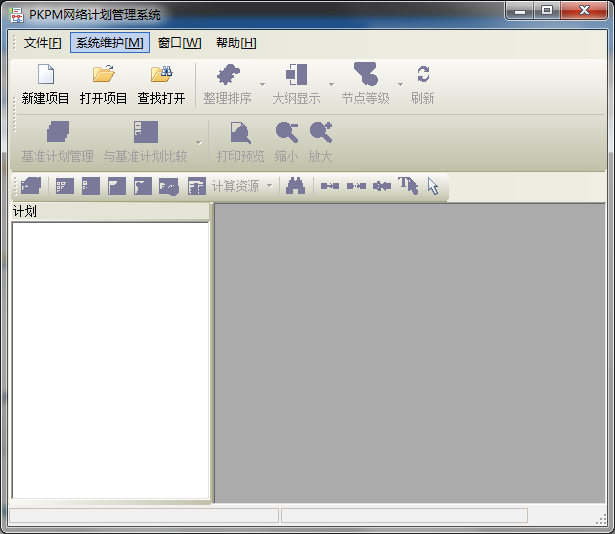This screenshot has height=534, width=615.
Task: Open the 文件[F] menu
Action: pyautogui.click(x=42, y=43)
